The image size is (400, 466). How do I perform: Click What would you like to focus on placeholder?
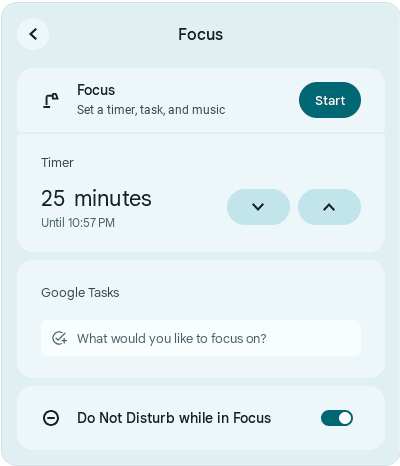(172, 338)
